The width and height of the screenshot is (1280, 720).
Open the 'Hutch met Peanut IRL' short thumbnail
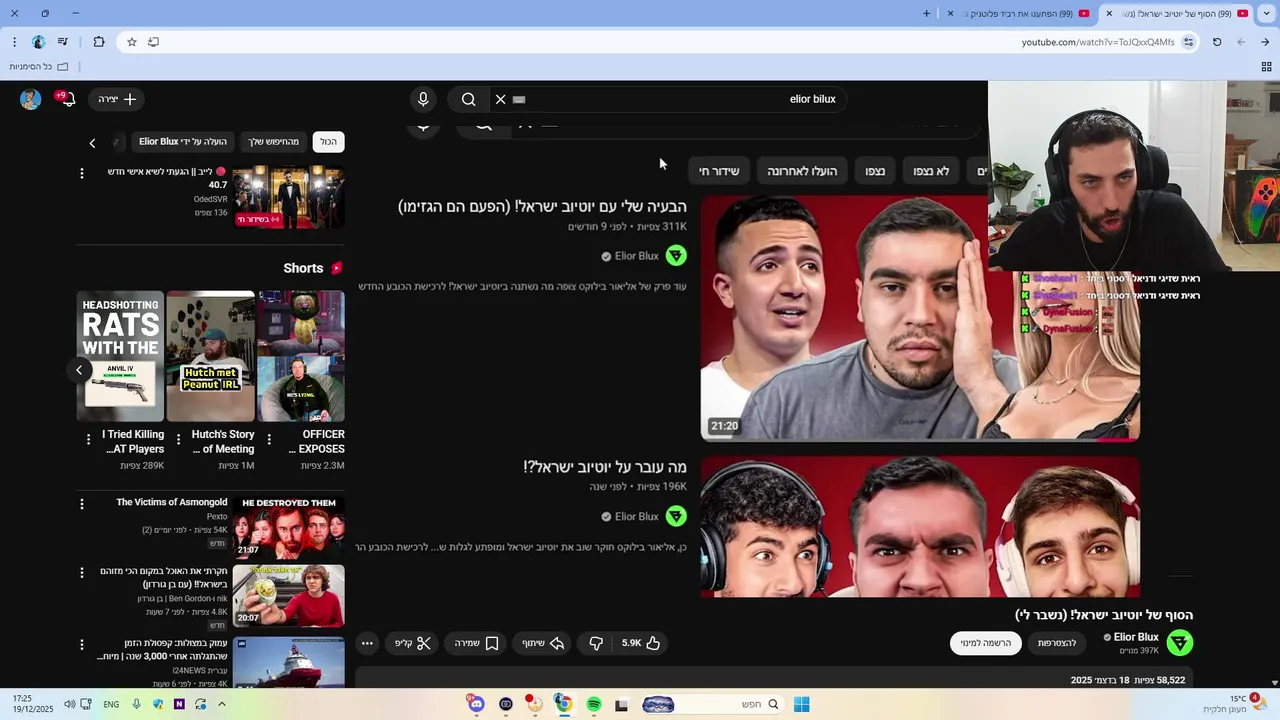[x=210, y=356]
